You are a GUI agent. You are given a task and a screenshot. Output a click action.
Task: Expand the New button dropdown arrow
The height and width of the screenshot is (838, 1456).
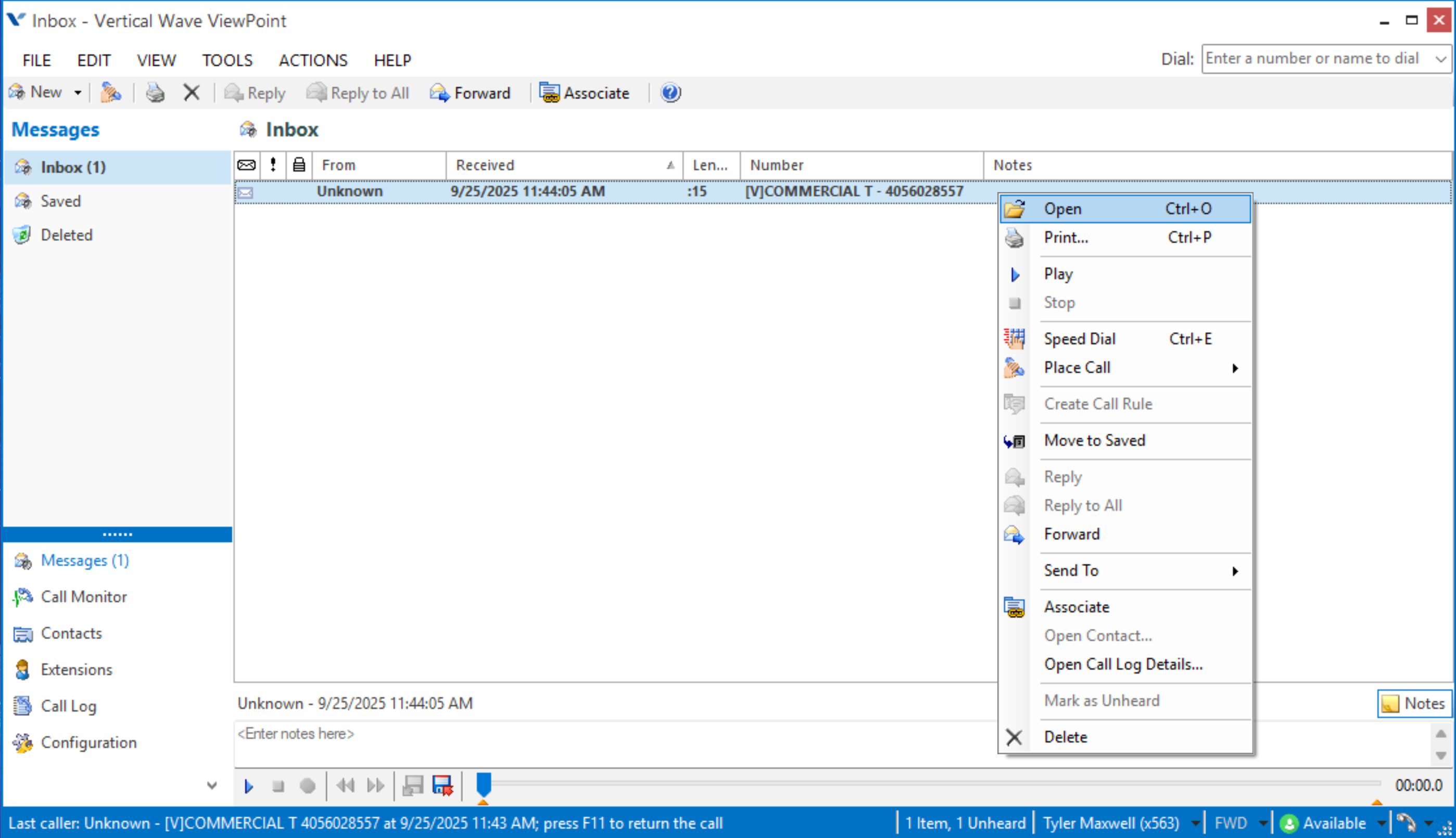coord(78,93)
